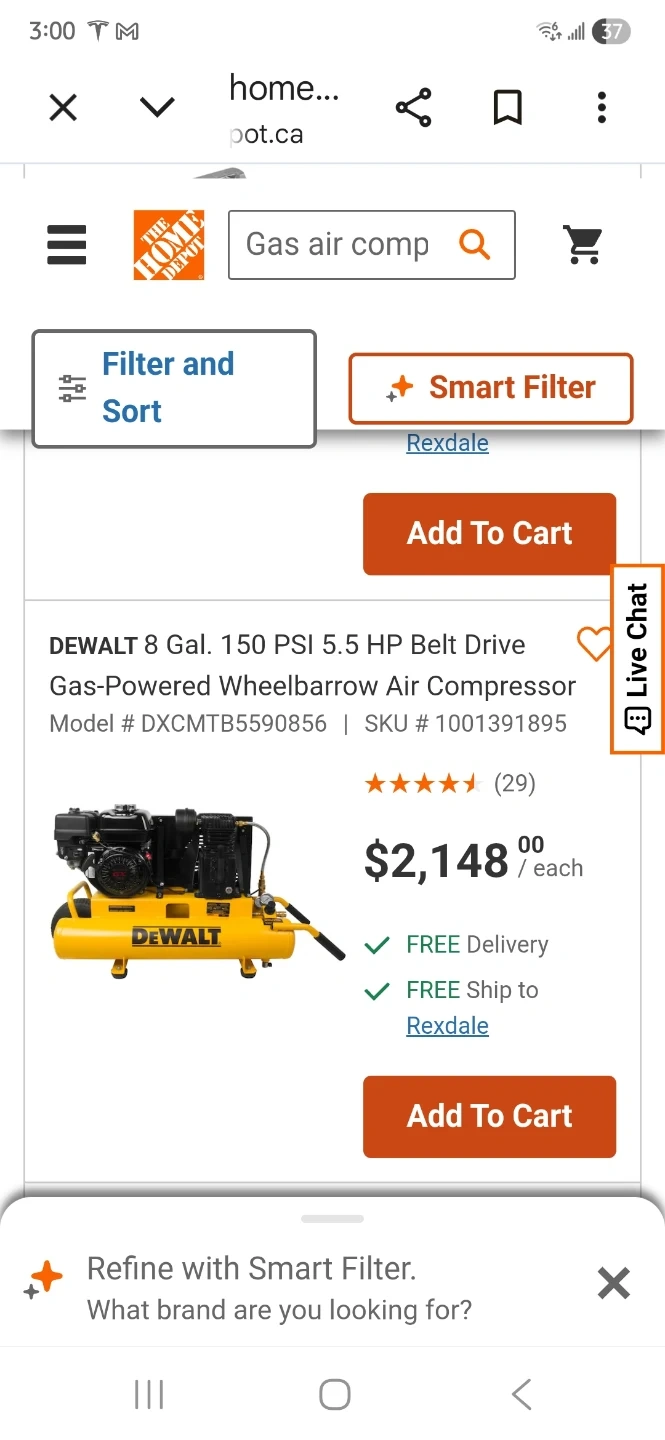Add DEWALT wheelbarrow compressor to cart
Viewport: 665px width, 1440px height.
489,1116
